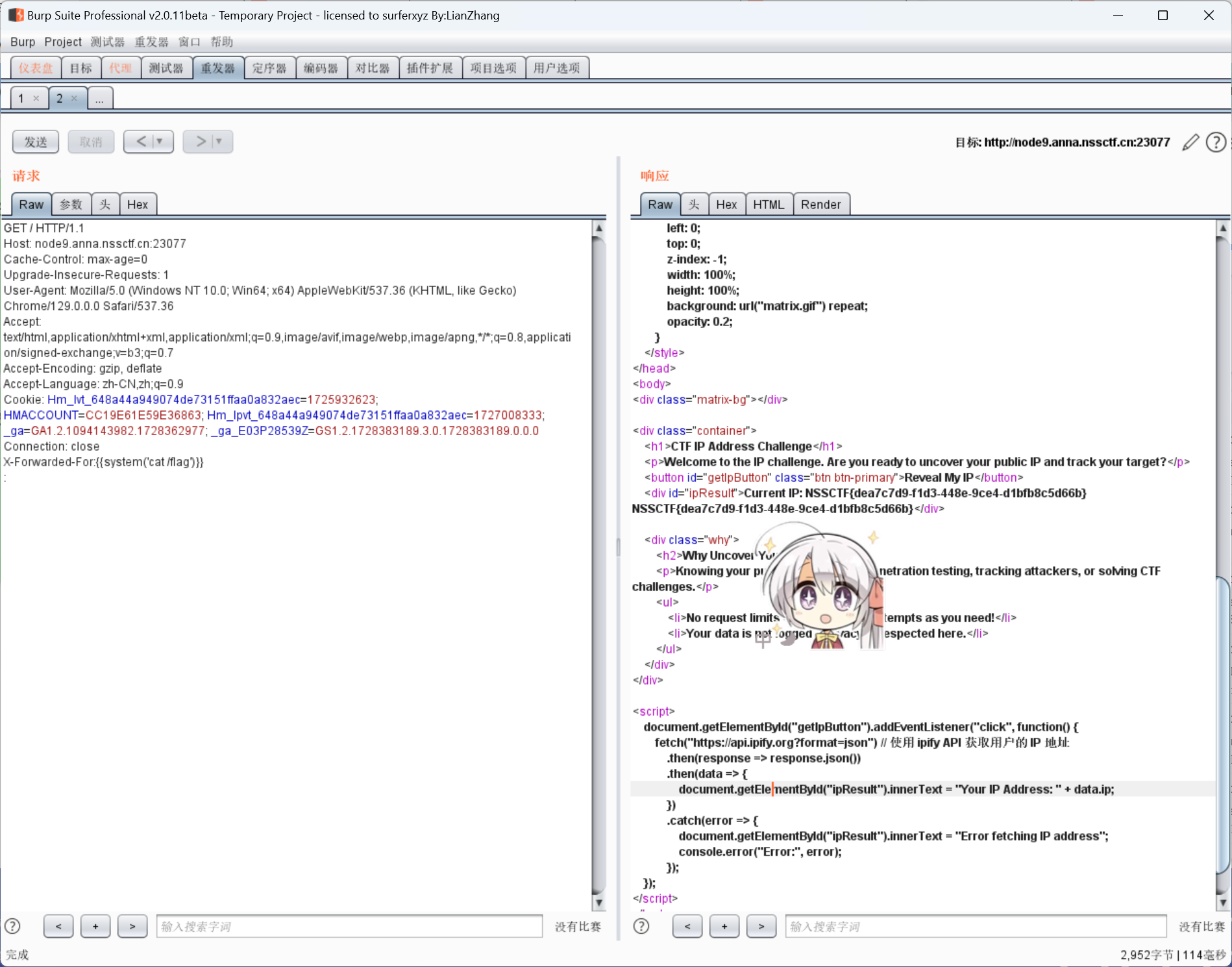Screen dimensions: 1232x967
Task: Open the 重发器 menu in menu bar
Action: 151,42
